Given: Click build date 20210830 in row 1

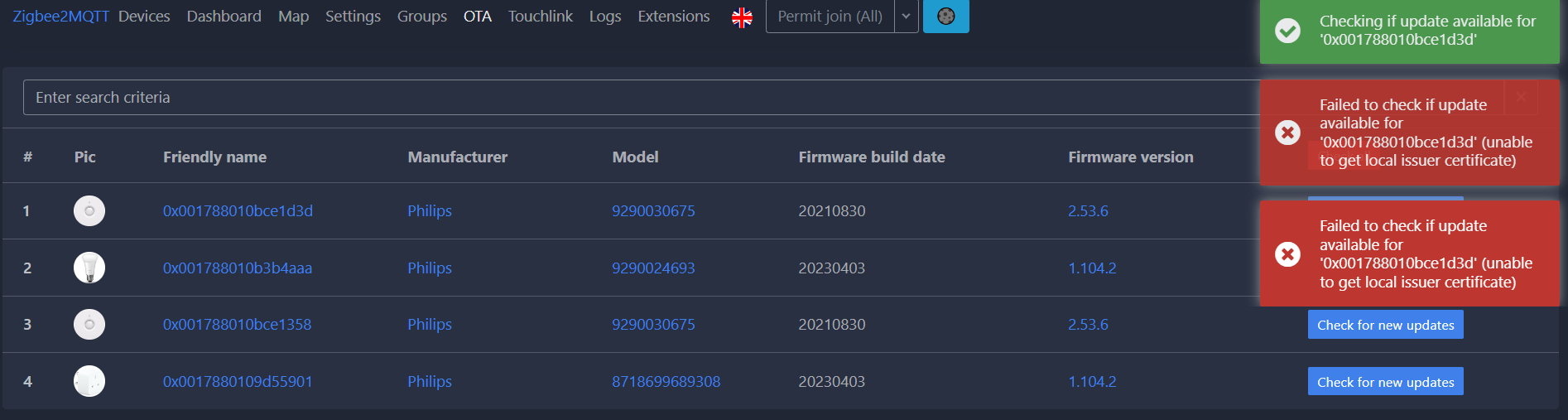Looking at the screenshot, I should 832,210.
